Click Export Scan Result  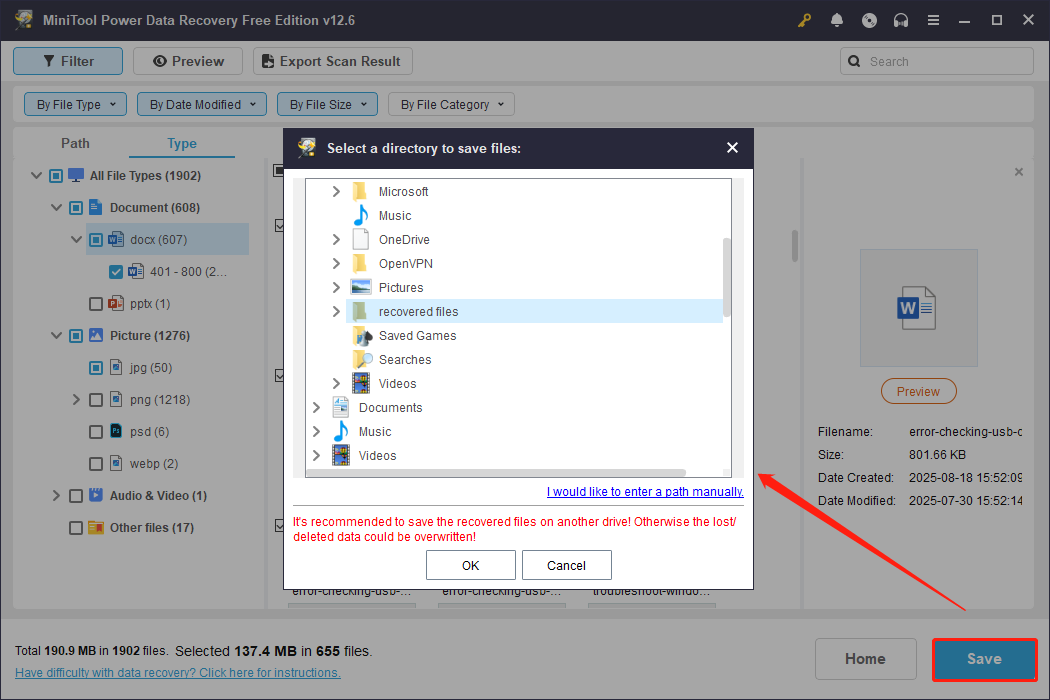pos(332,61)
